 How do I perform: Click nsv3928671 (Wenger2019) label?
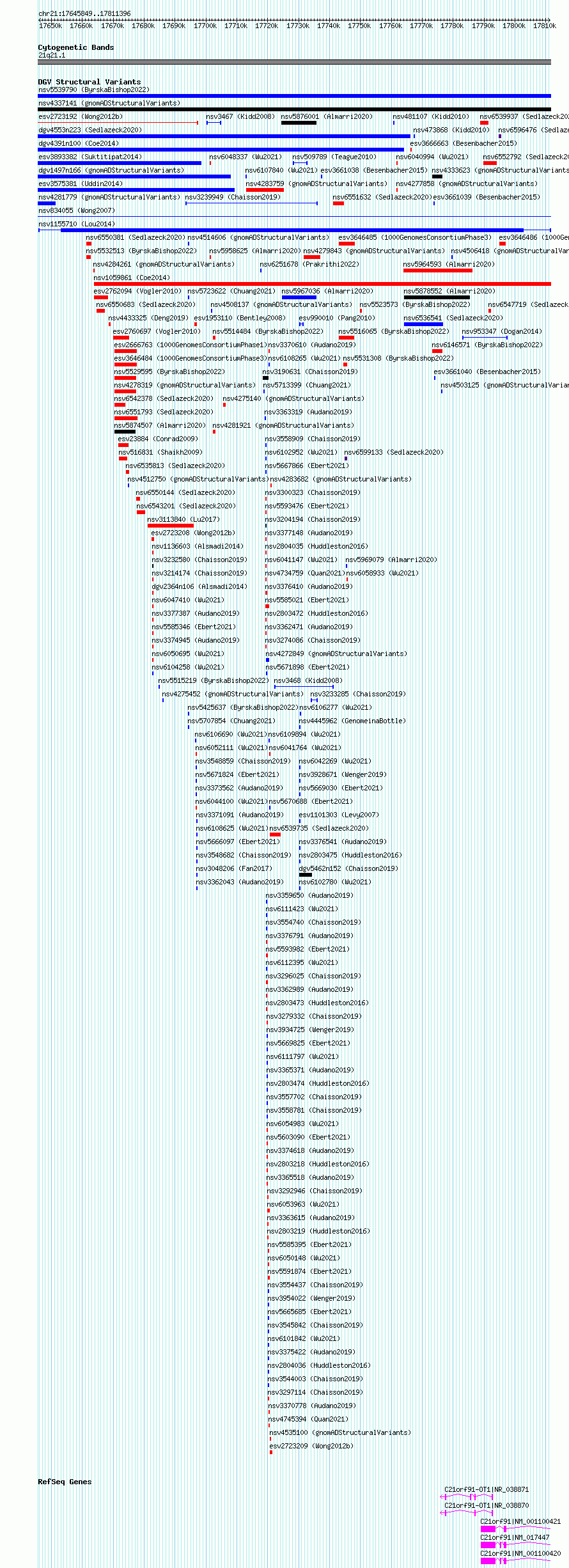point(343,774)
